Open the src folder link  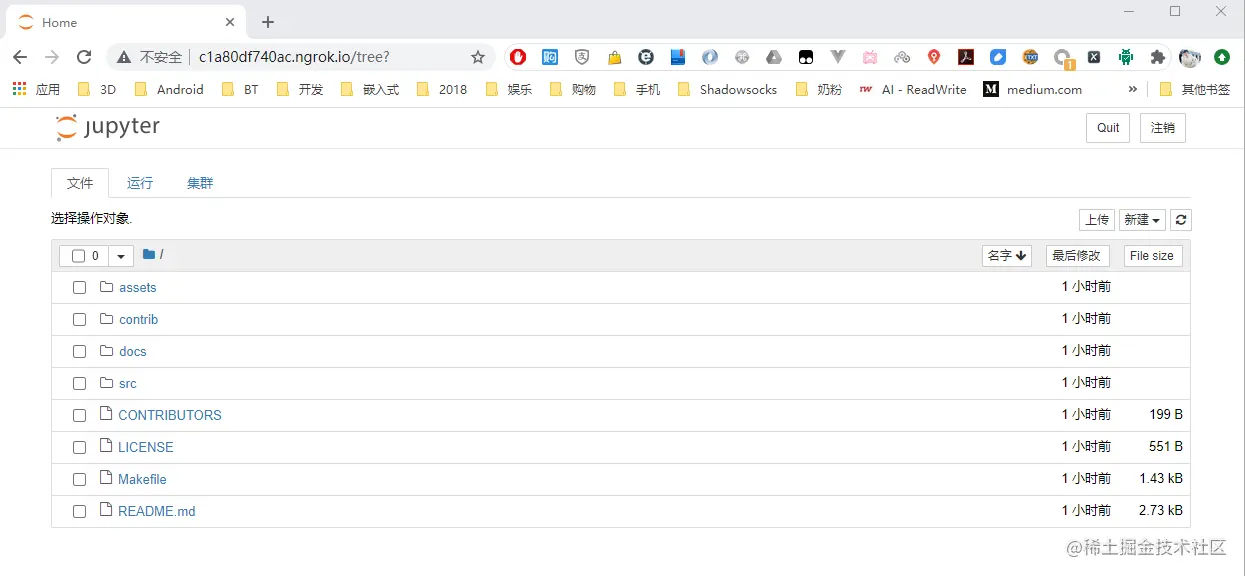tap(128, 383)
